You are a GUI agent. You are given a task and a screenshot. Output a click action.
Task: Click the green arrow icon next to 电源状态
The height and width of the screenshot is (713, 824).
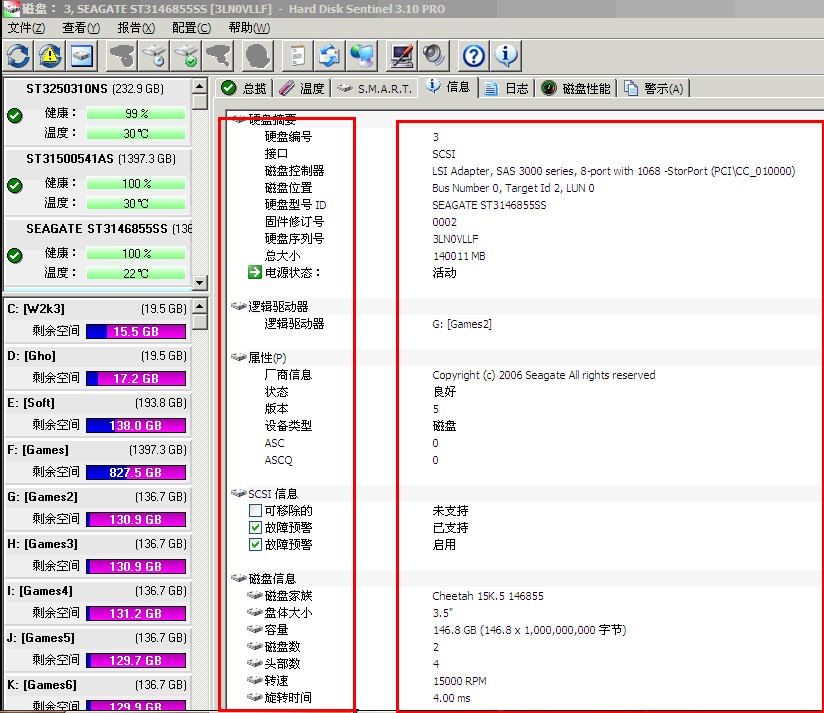tap(255, 272)
